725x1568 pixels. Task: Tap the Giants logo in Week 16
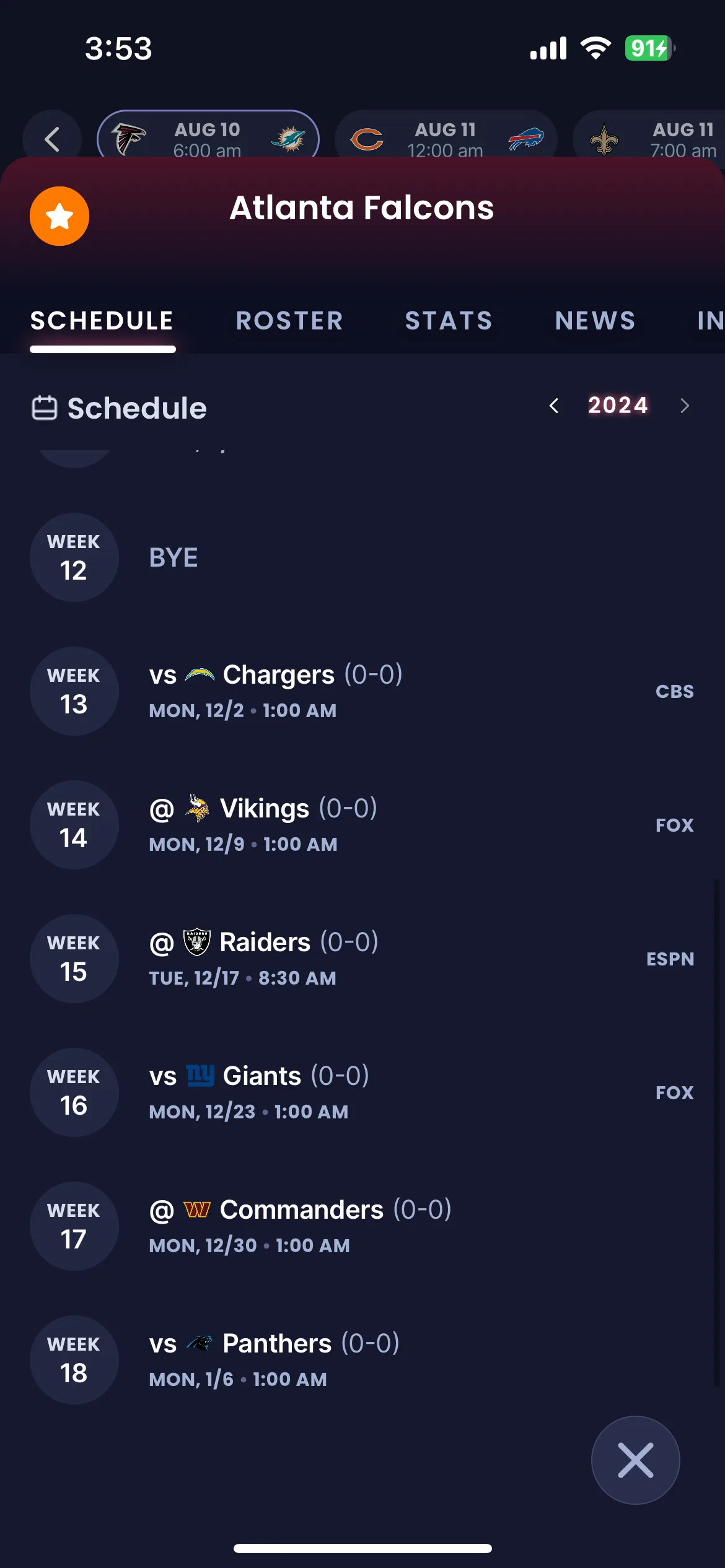[200, 1076]
